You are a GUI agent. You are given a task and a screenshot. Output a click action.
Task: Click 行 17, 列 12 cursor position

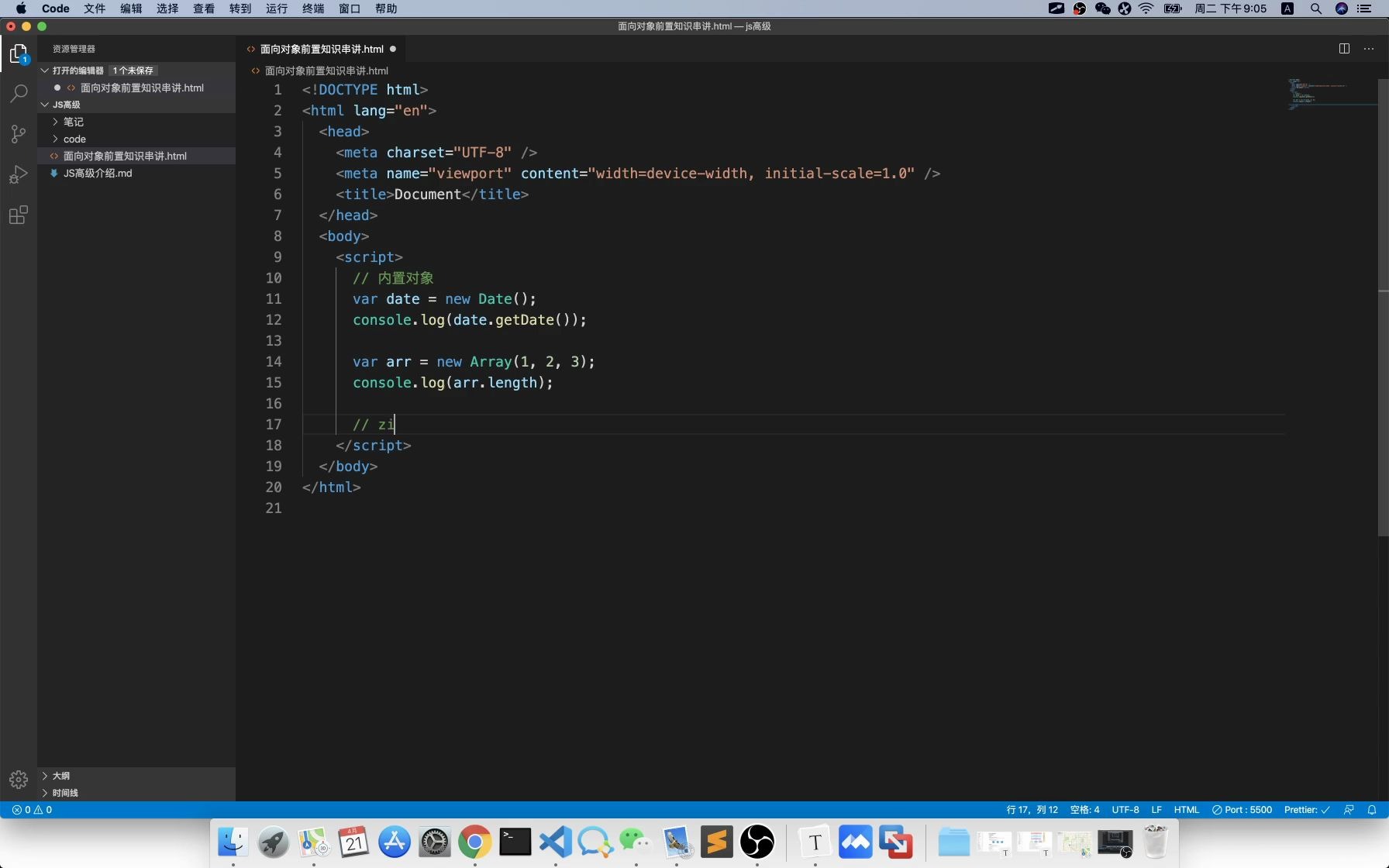pos(1032,809)
